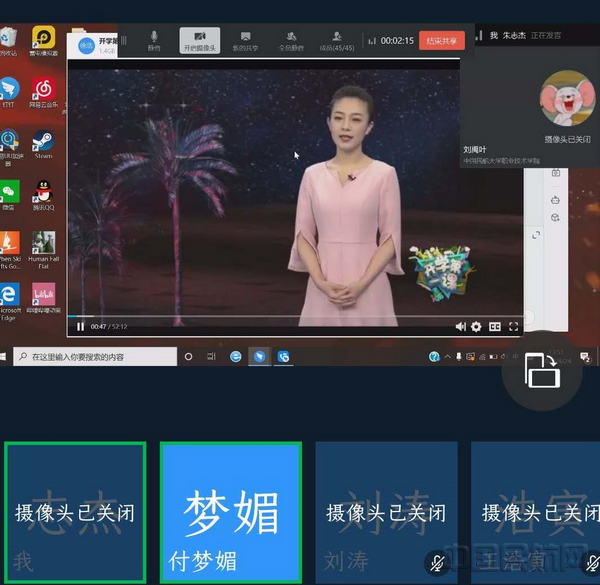Open the 成员(45/45) members list
600x585 pixels.
click(x=337, y=40)
